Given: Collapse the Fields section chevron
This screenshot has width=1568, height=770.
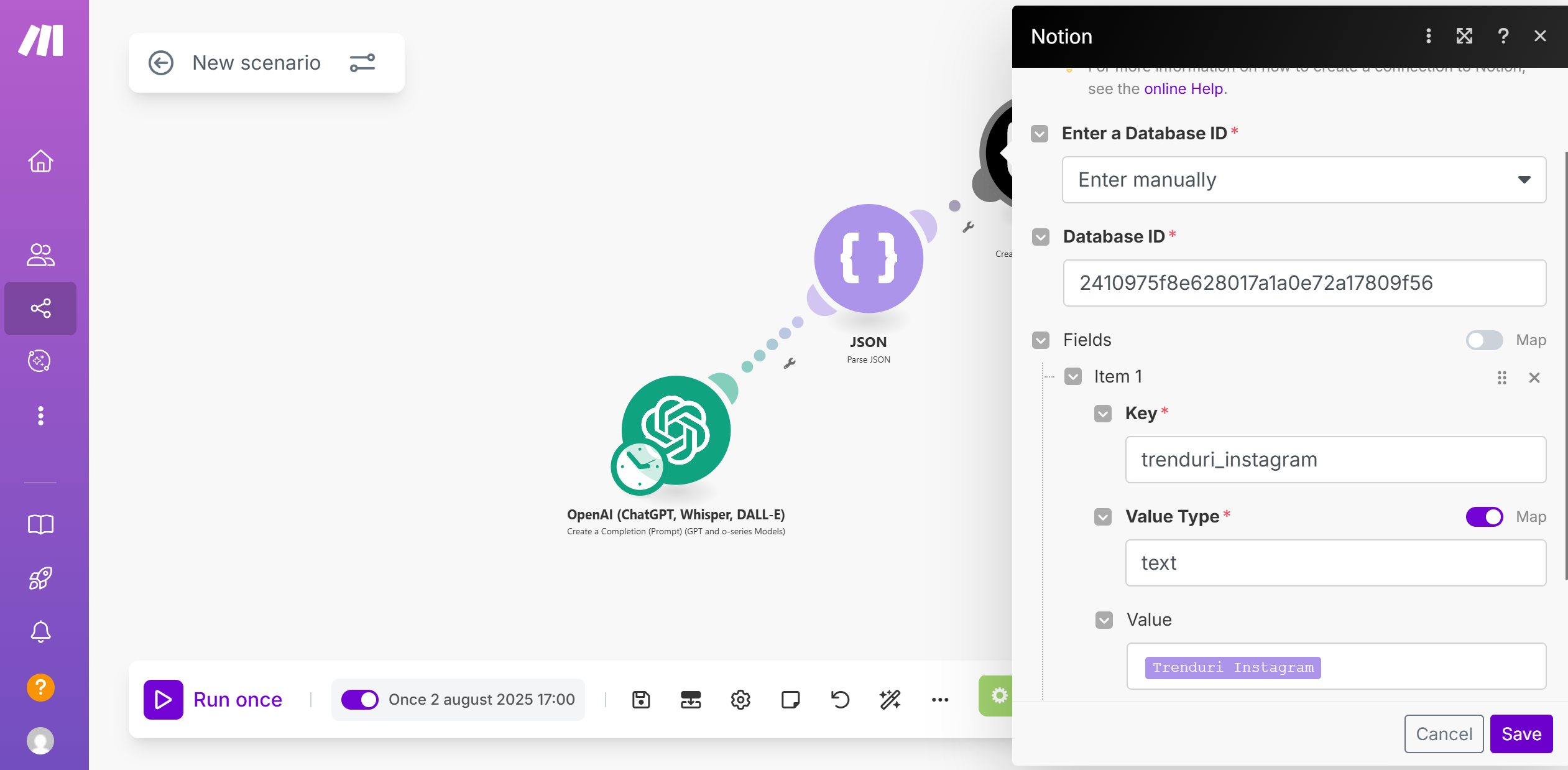Looking at the screenshot, I should (1041, 340).
